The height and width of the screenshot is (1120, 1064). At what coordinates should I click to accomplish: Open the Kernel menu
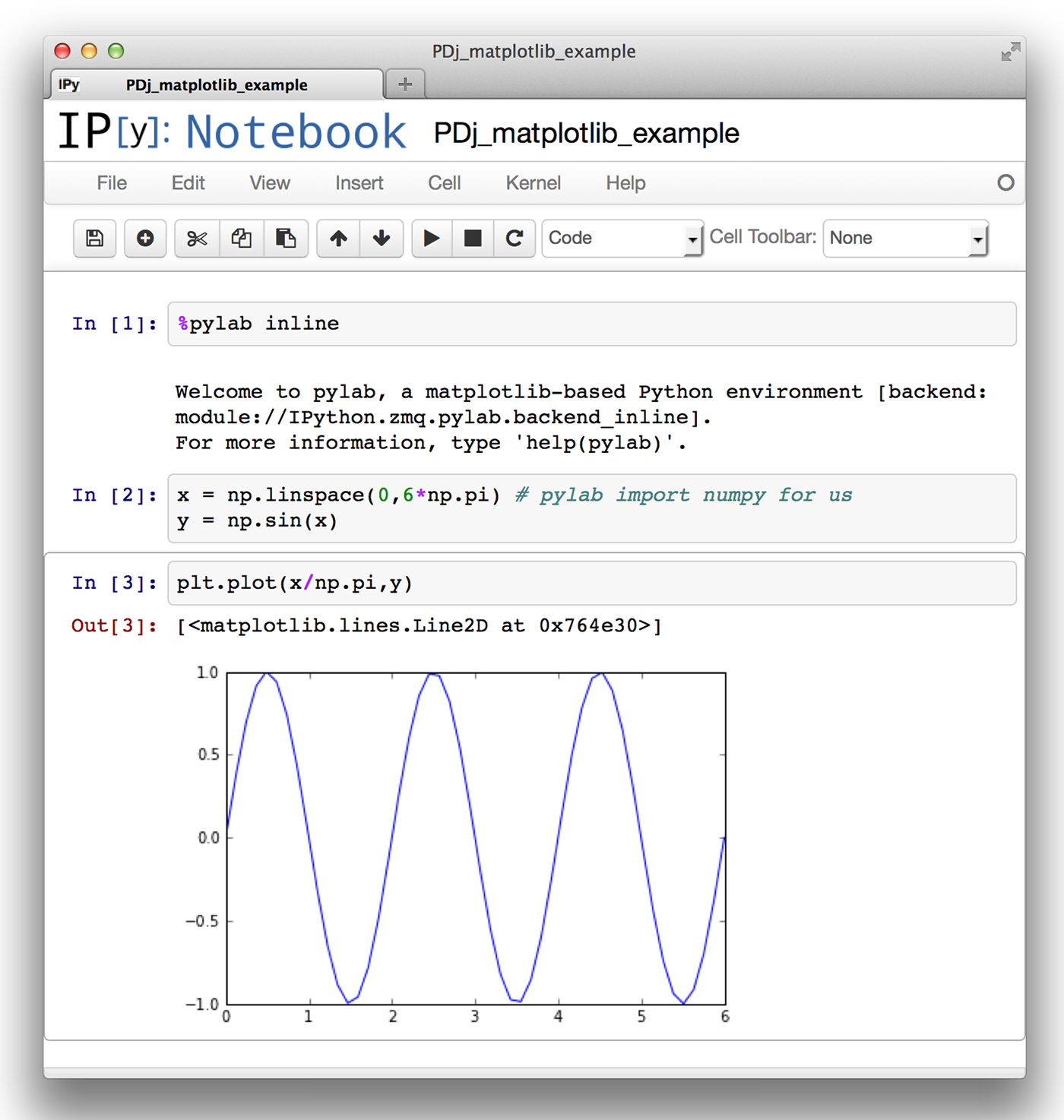533,183
